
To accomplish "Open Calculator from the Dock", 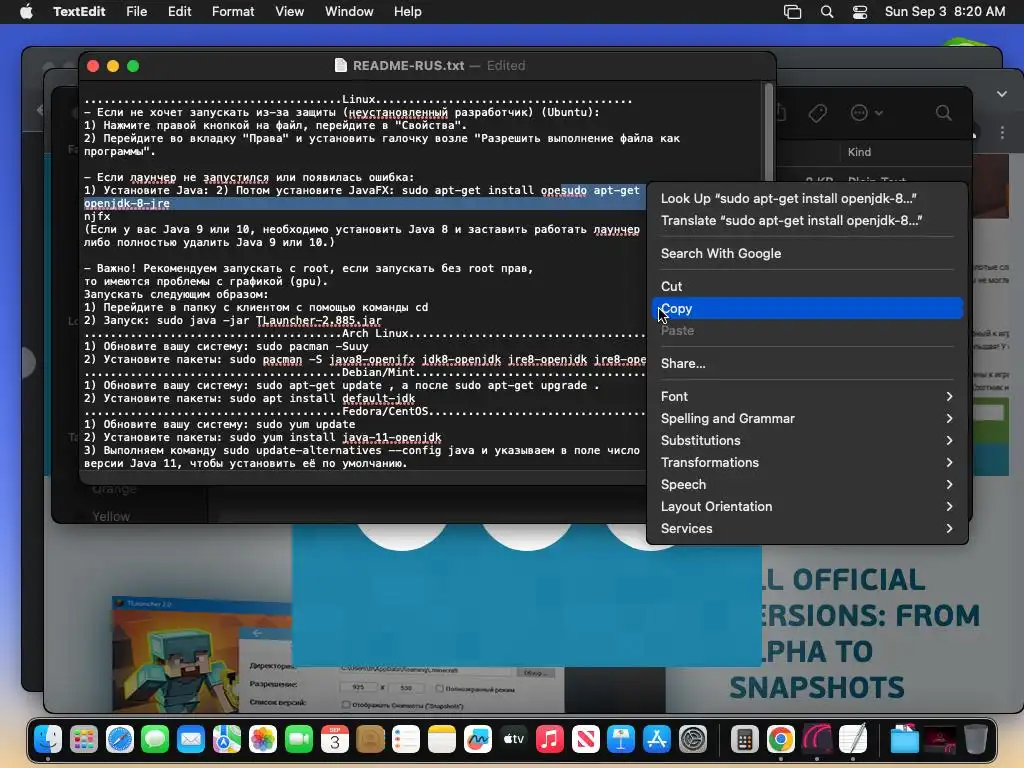I will point(744,739).
